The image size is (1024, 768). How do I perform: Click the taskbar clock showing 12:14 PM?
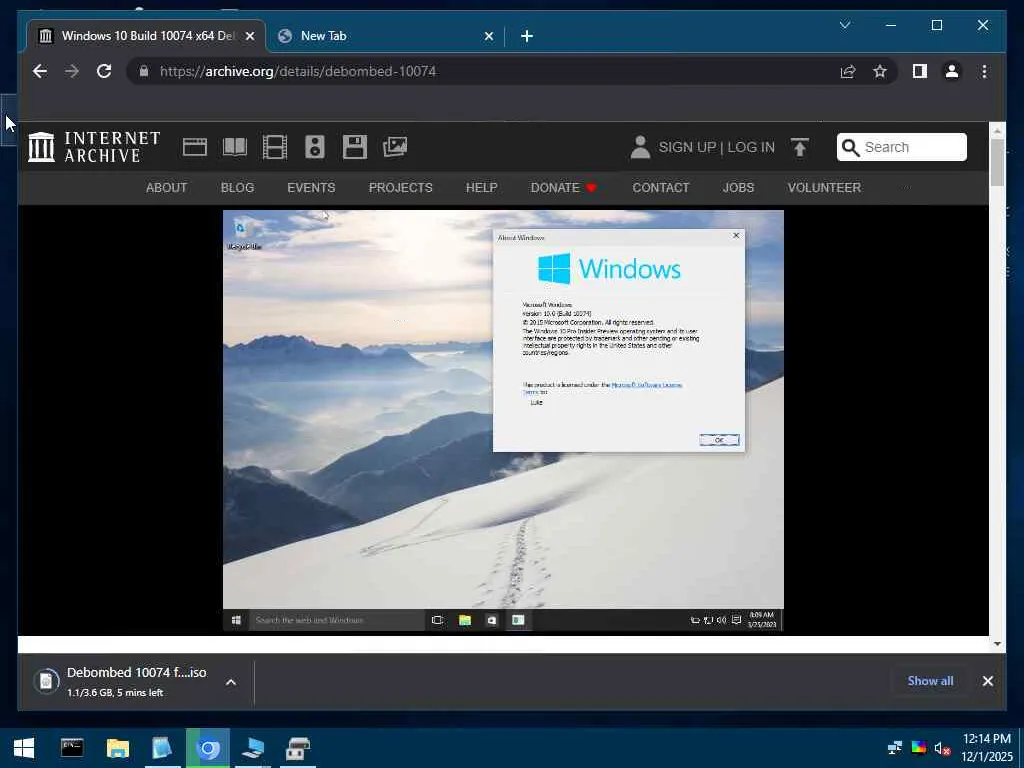click(987, 748)
